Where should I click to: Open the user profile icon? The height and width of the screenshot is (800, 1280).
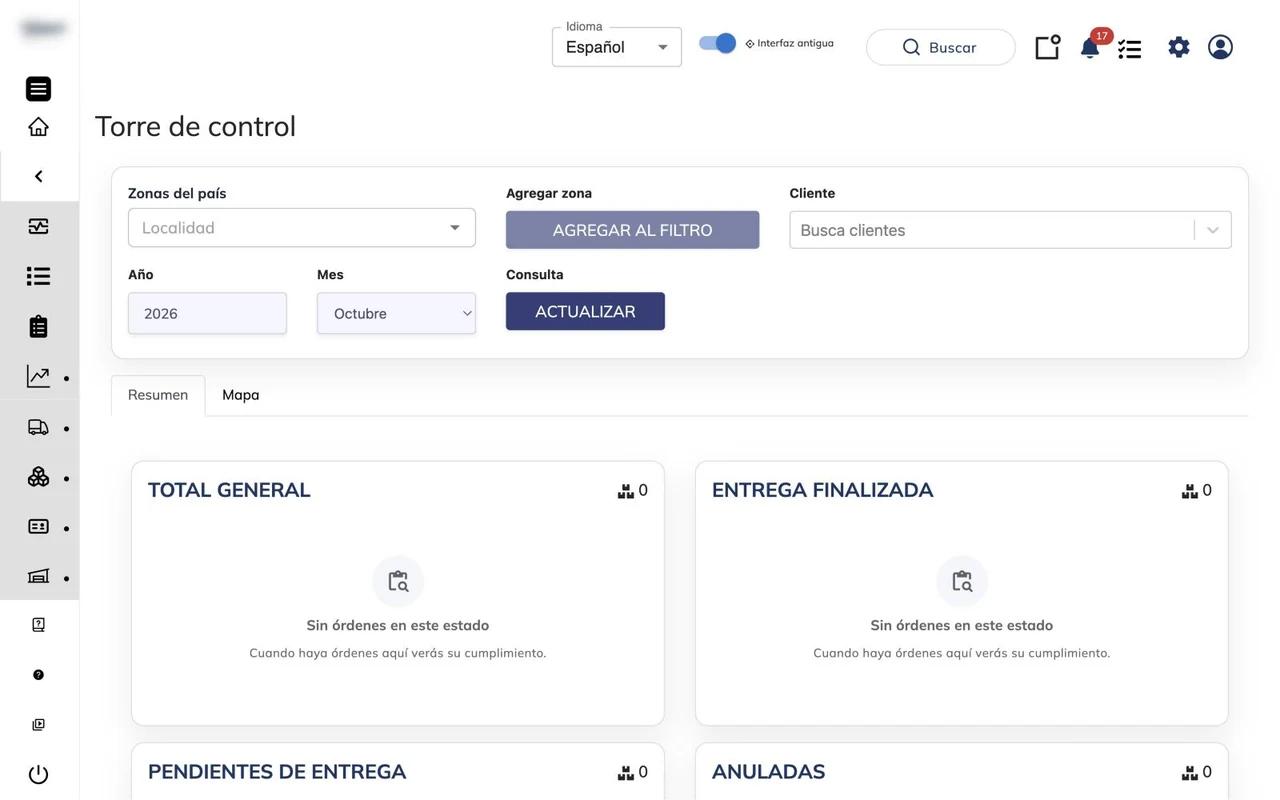1220,47
